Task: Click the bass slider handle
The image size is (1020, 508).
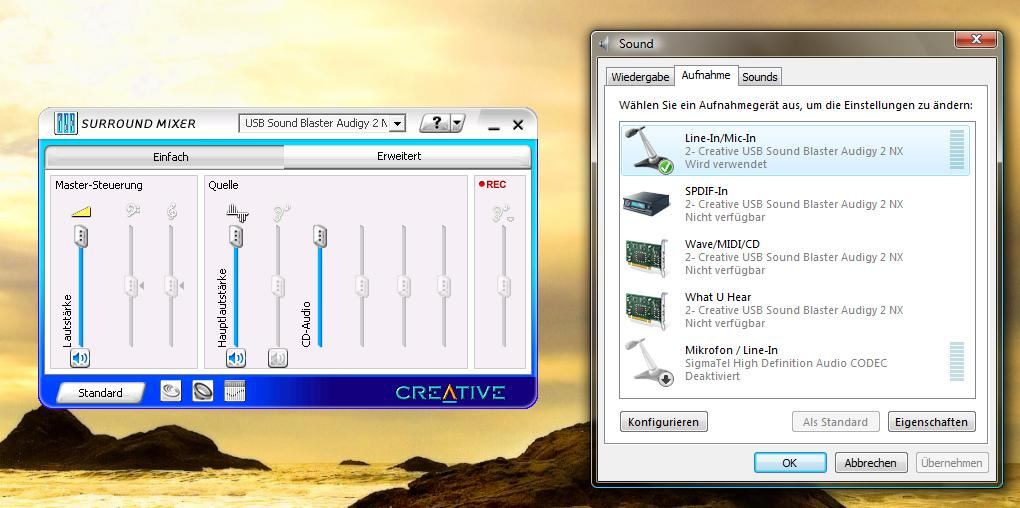Action: [x=132, y=286]
